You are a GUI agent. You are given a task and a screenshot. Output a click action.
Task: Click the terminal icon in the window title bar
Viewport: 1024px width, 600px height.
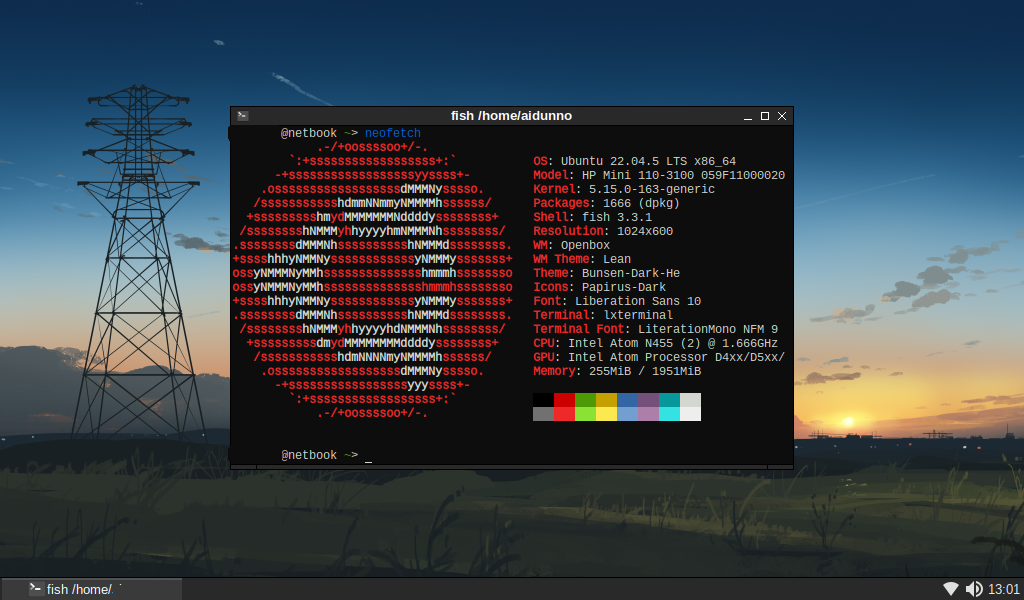(x=243, y=116)
